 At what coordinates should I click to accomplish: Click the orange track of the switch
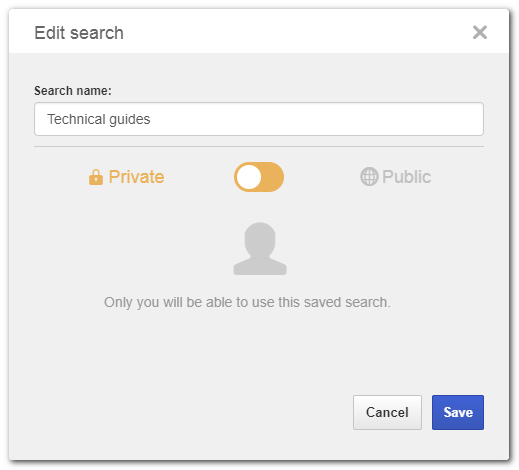point(272,177)
